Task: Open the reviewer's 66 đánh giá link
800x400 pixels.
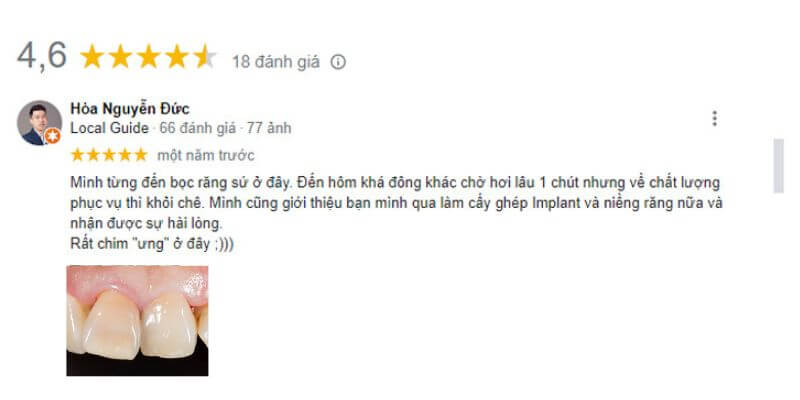Action: click(x=197, y=128)
